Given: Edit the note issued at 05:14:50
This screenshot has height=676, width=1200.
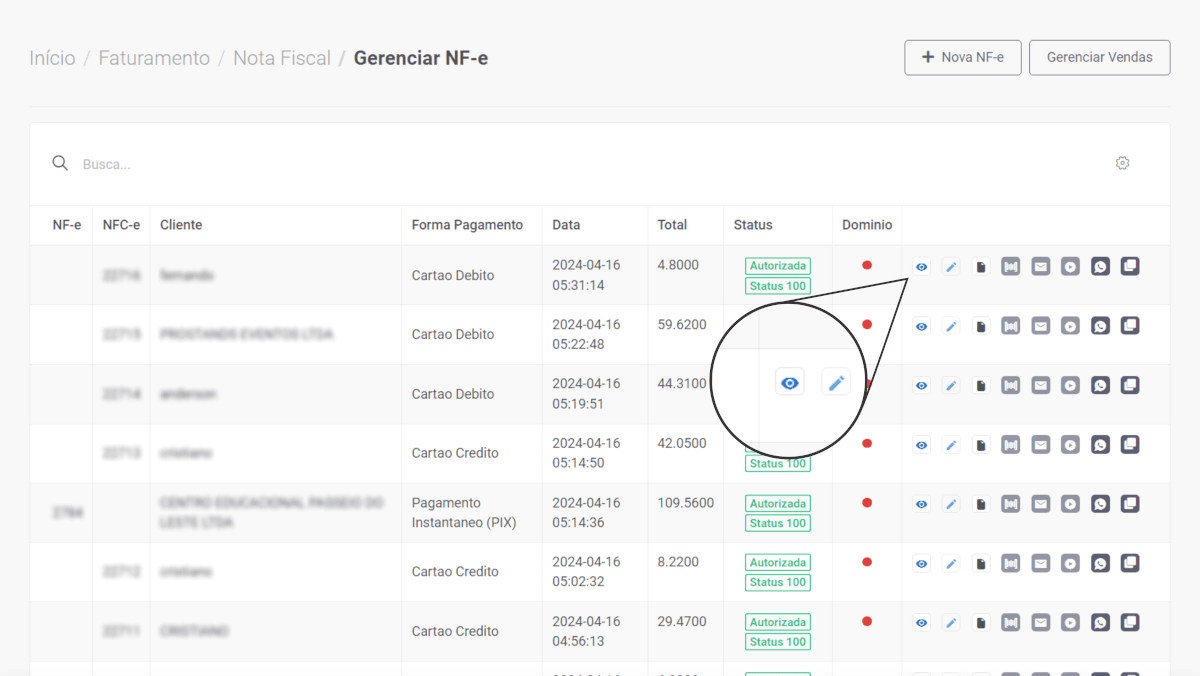Looking at the screenshot, I should [x=951, y=445].
